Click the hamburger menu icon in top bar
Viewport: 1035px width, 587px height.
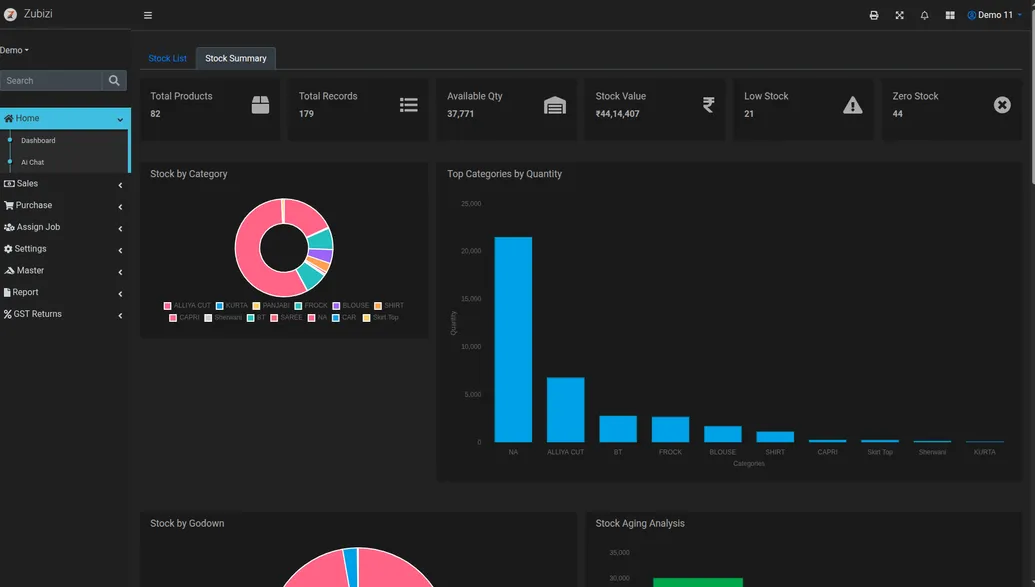pyautogui.click(x=147, y=14)
